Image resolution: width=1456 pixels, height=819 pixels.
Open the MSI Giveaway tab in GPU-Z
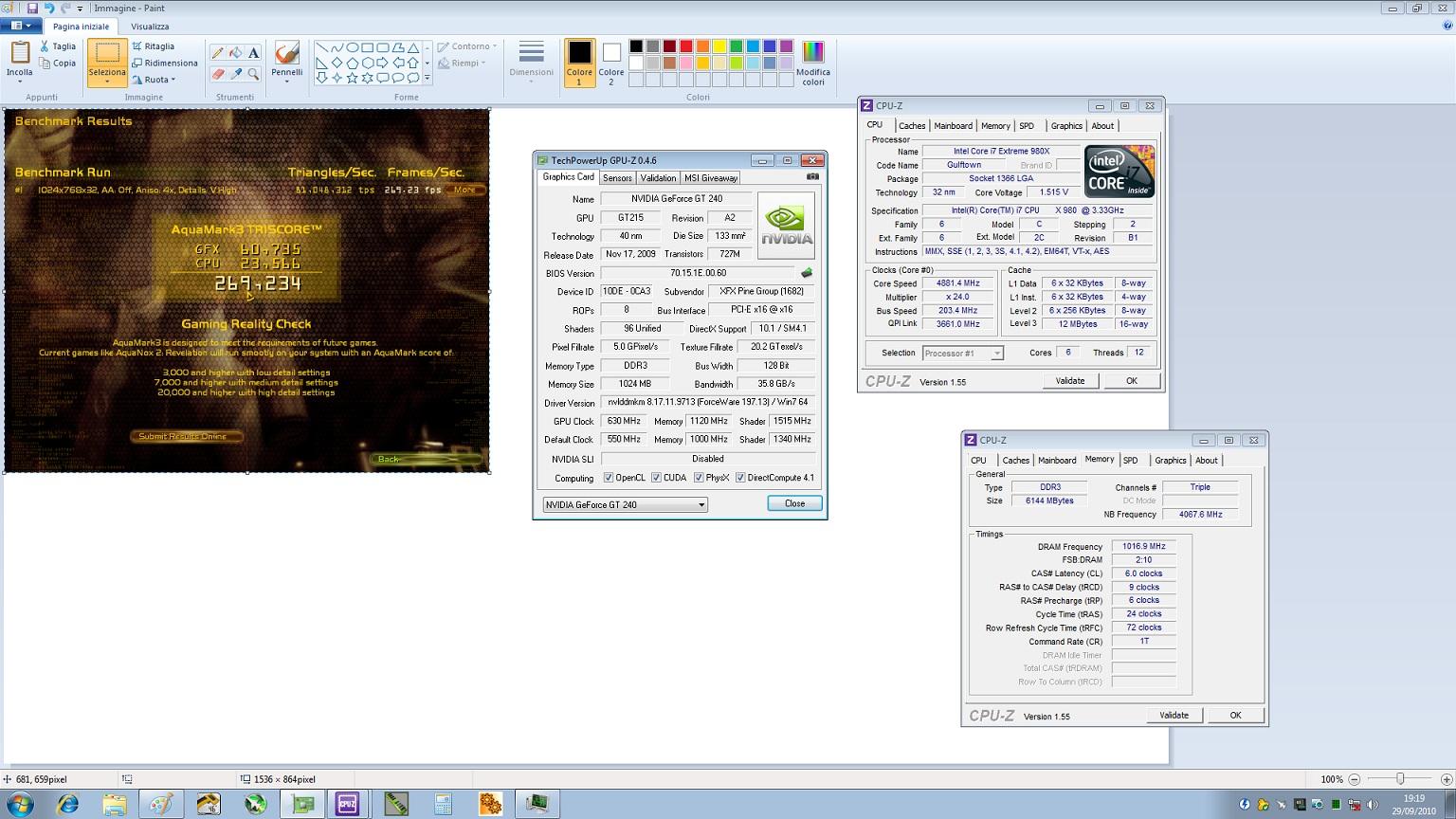711,178
